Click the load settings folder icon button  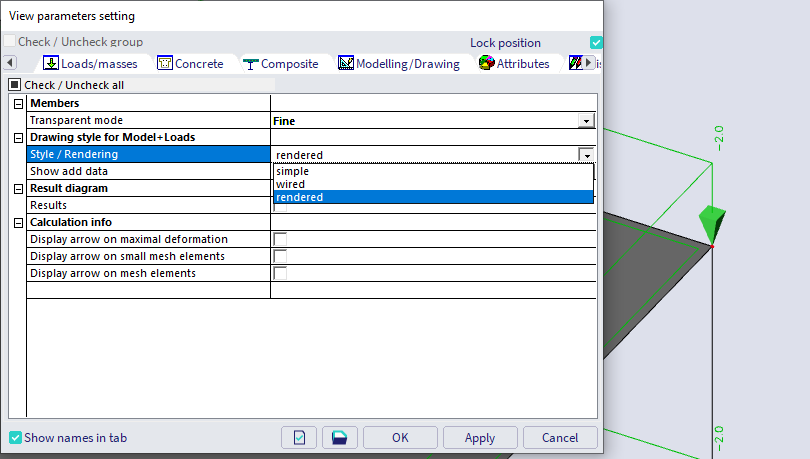click(339, 438)
